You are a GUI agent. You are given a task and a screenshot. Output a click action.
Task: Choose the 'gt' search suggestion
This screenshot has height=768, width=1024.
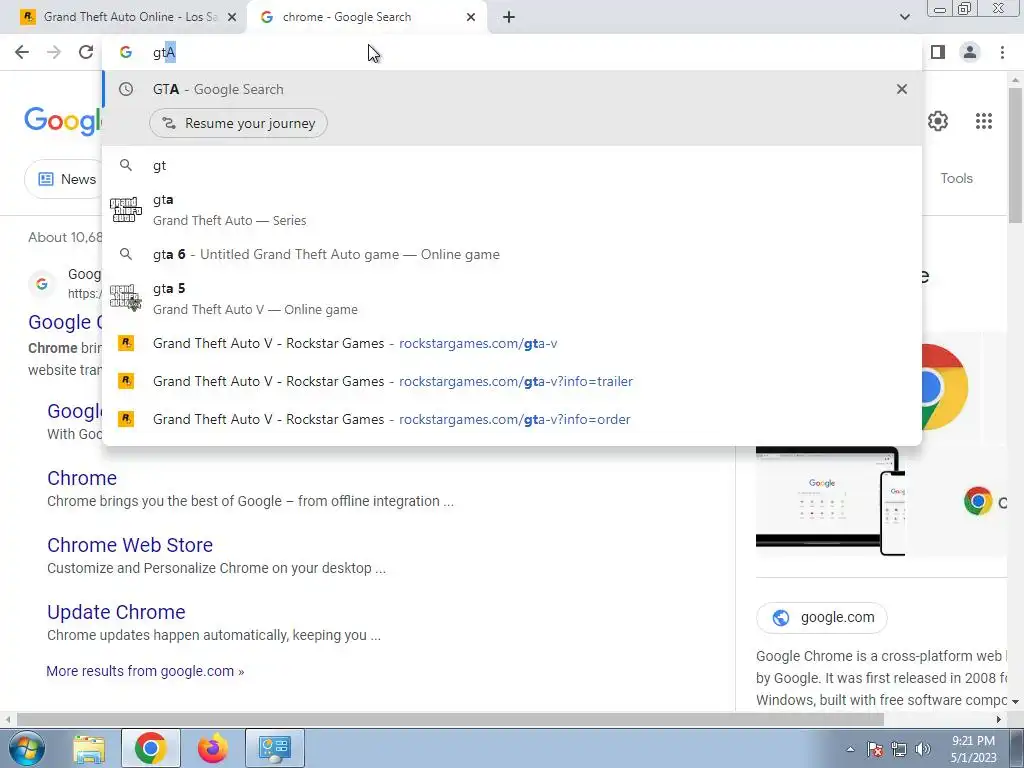tap(512, 165)
